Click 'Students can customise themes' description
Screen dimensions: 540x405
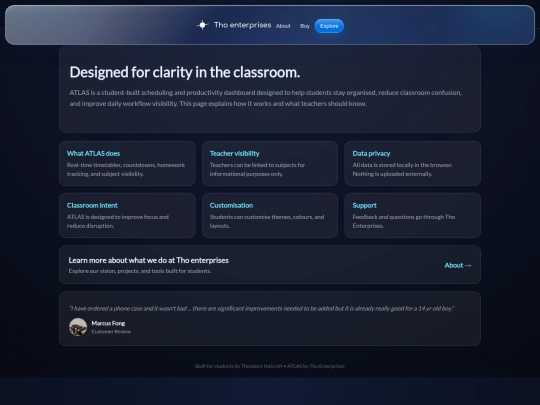(267, 221)
